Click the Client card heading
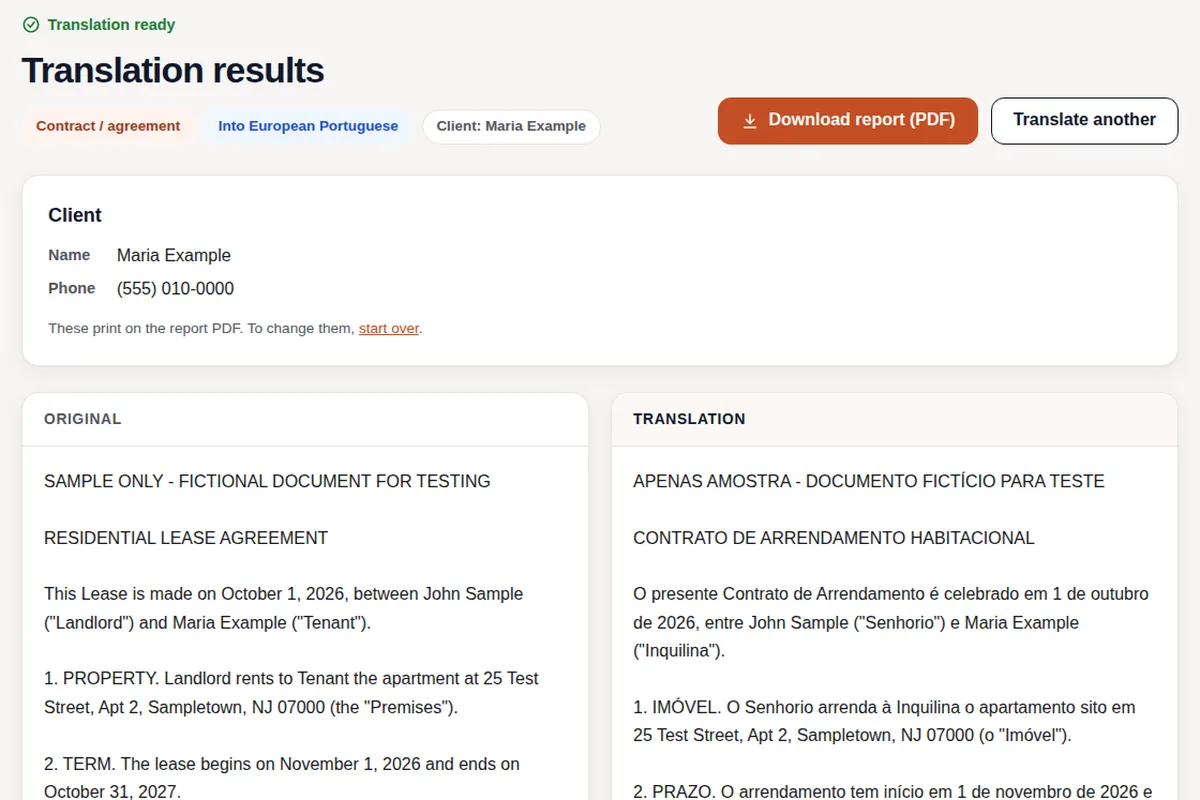Screen dimensions: 1200x800 (x=75, y=215)
